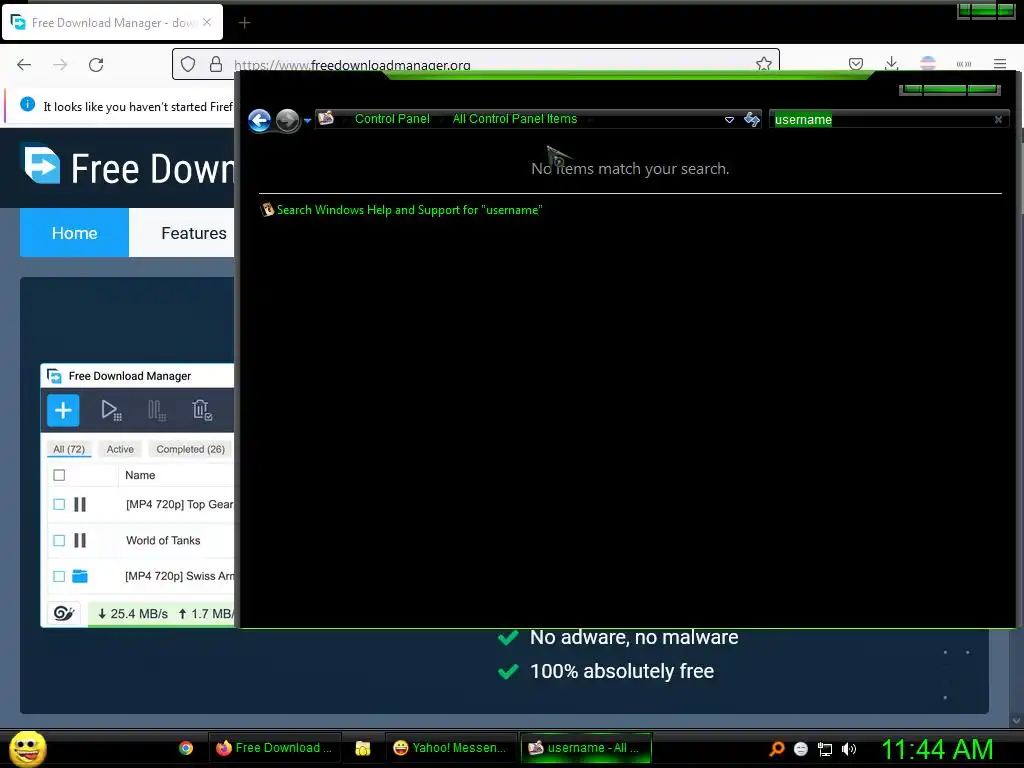Click the tracking protection shield icon
Viewport: 1024px width, 768px height.
click(x=188, y=64)
